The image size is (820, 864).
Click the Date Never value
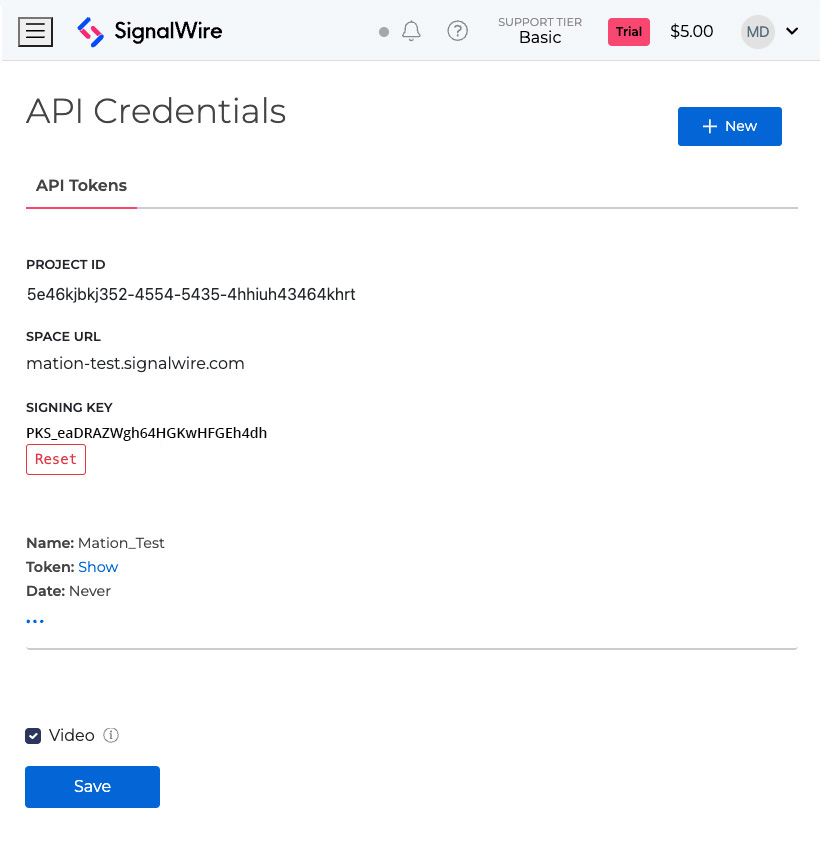click(90, 591)
